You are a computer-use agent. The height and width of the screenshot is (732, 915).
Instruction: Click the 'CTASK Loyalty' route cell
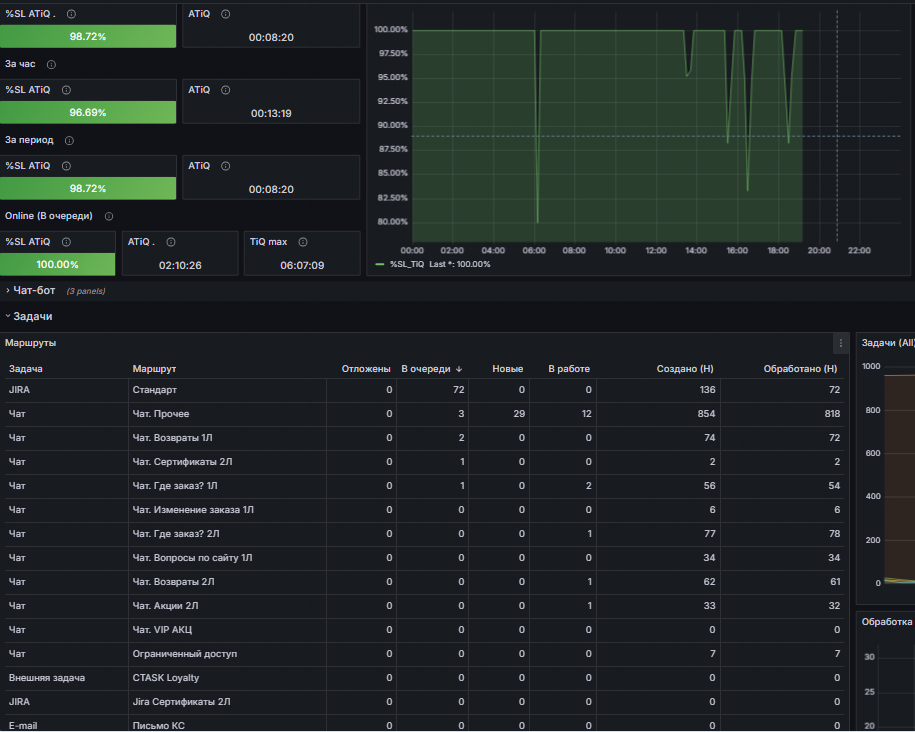pos(227,678)
